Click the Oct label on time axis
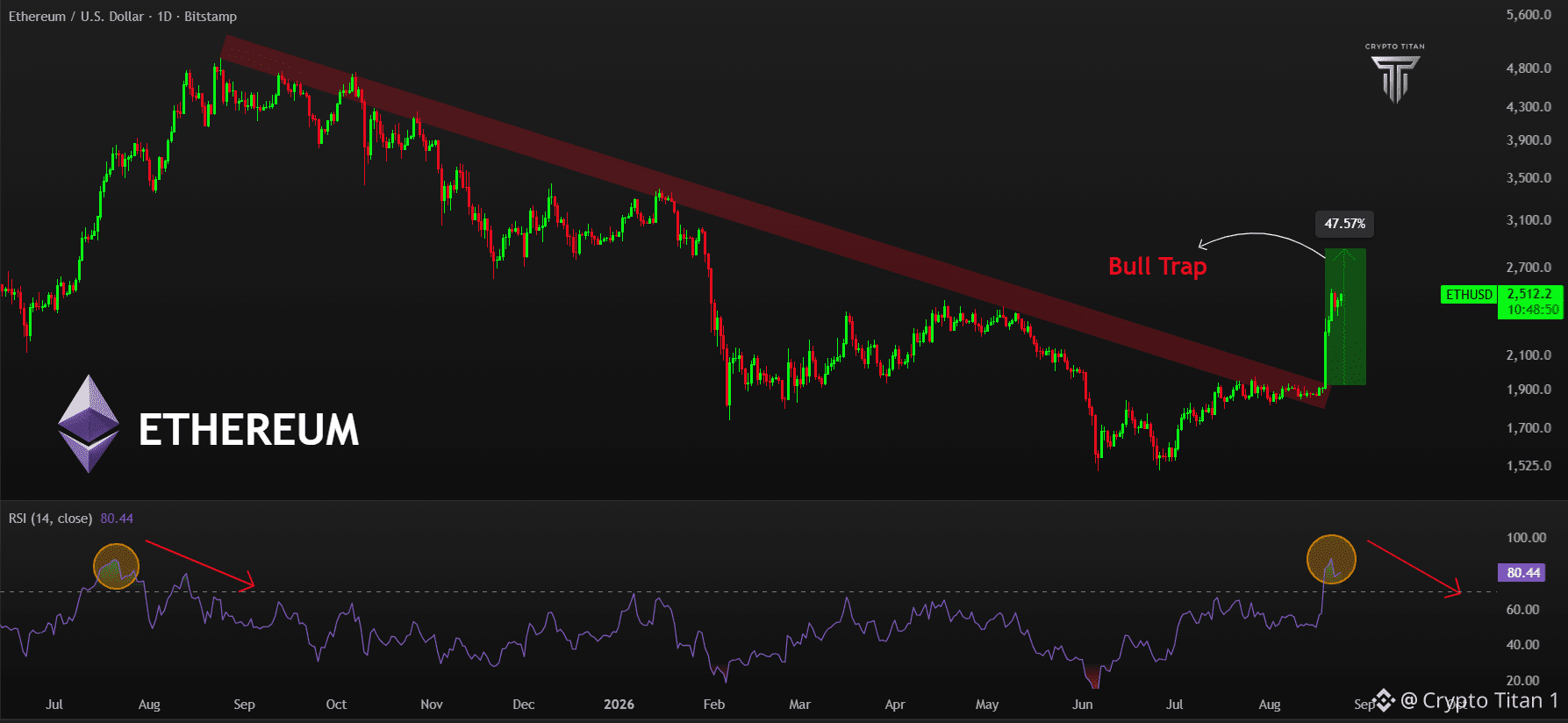 pos(336,705)
